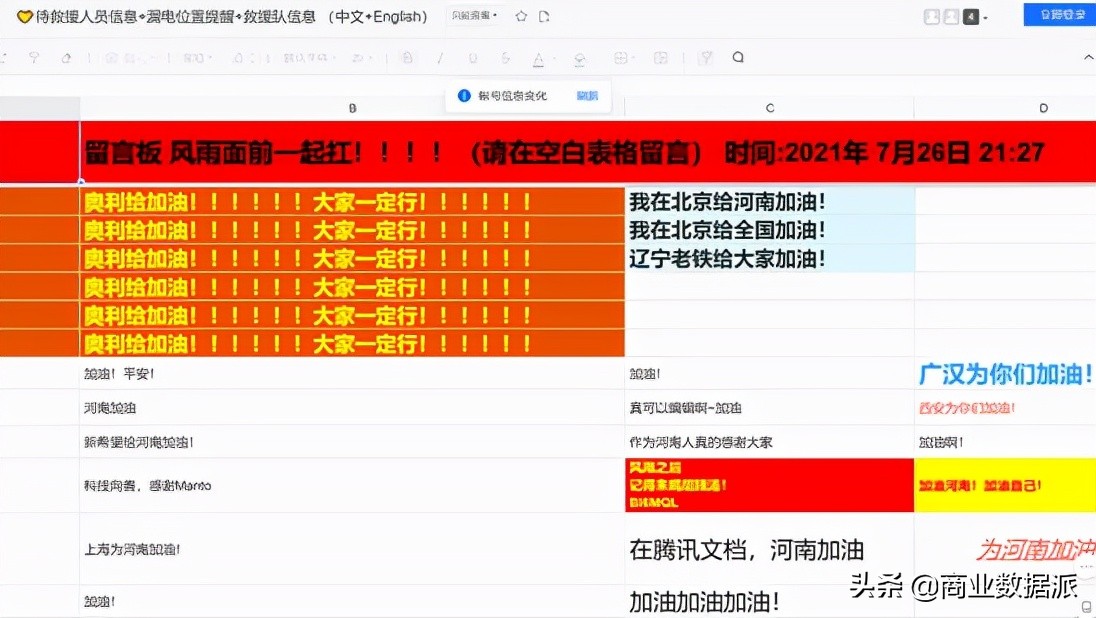Open the fill color paint bucket
The height and width of the screenshot is (618, 1096).
coord(579,59)
